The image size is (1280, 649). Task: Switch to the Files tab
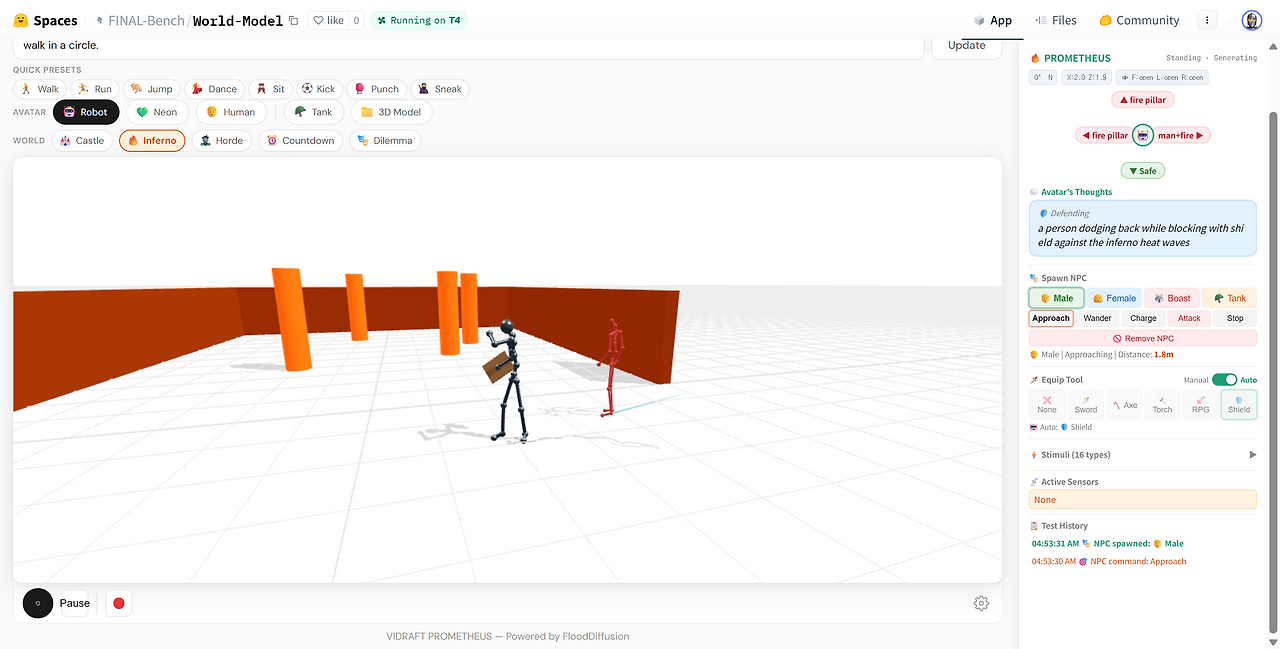(1056, 20)
